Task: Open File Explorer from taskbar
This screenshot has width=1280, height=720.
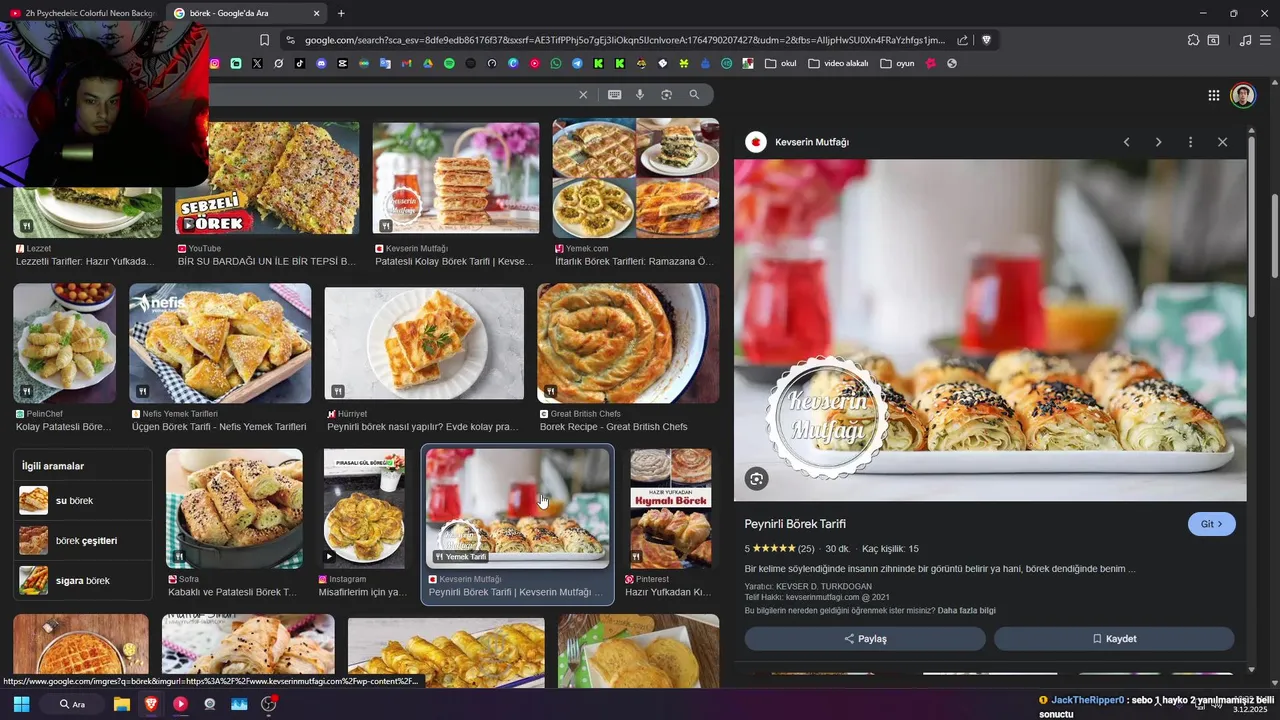Action: coord(121,704)
